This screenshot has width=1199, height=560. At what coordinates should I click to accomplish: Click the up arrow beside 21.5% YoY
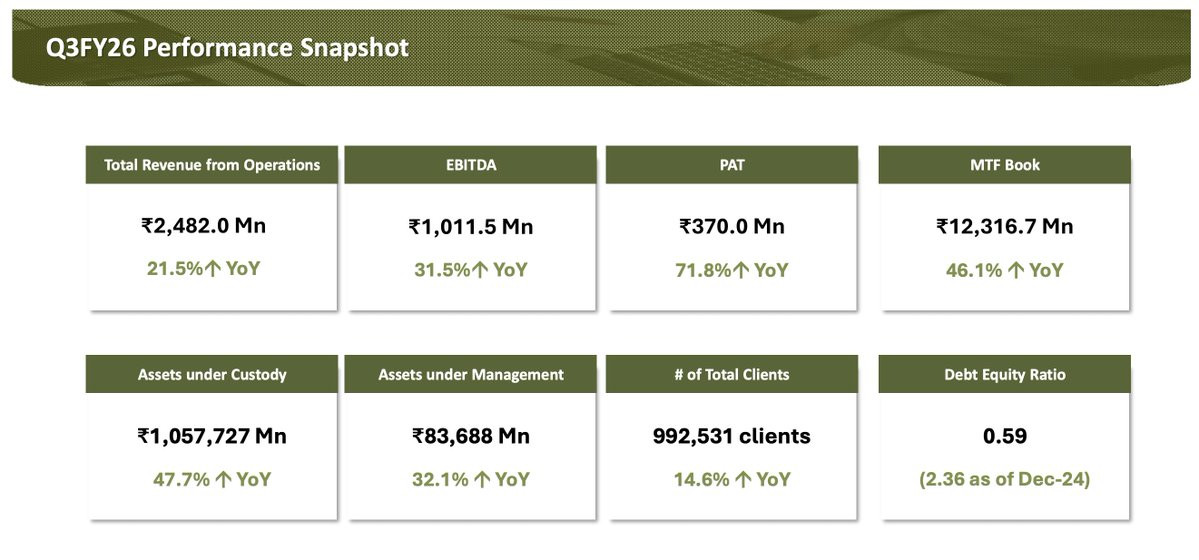[213, 270]
